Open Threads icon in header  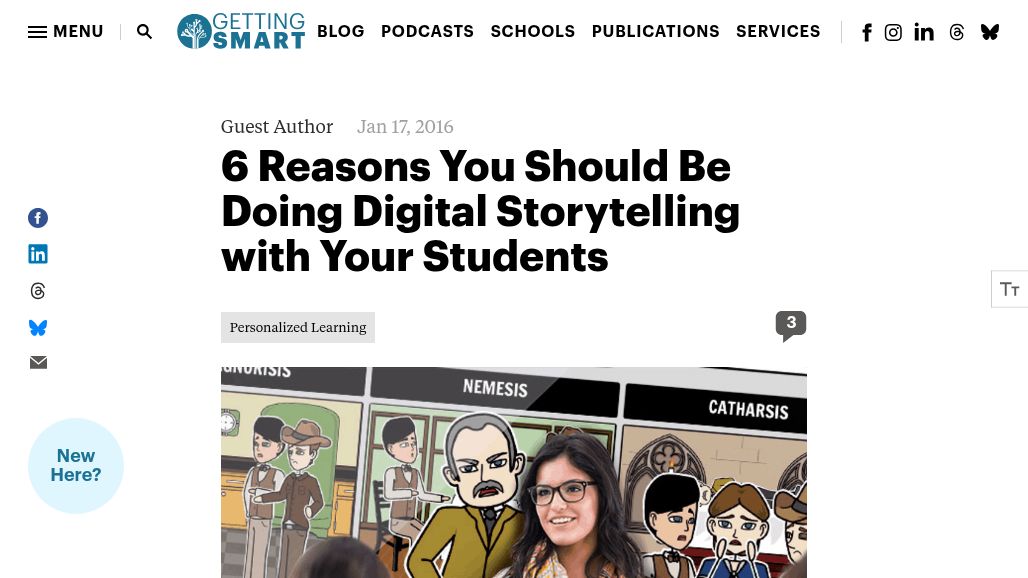tap(957, 32)
